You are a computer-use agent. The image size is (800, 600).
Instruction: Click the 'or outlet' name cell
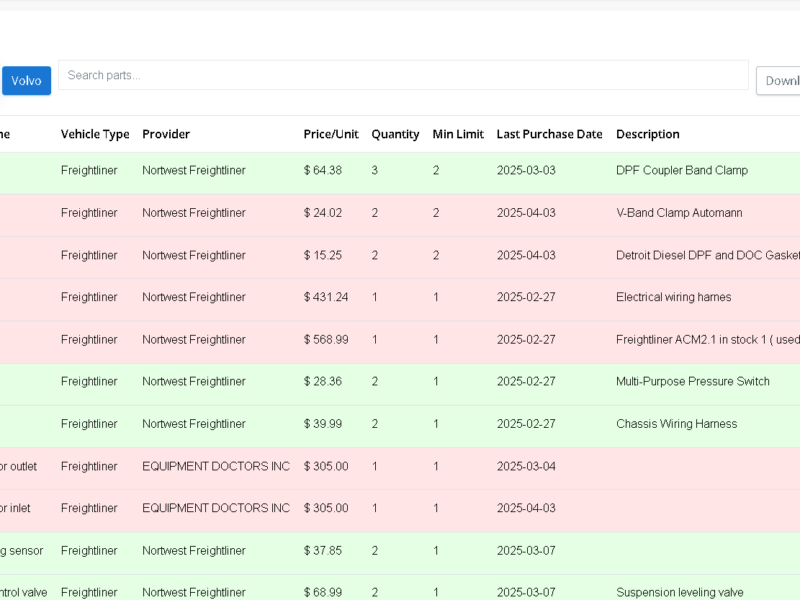point(18,466)
